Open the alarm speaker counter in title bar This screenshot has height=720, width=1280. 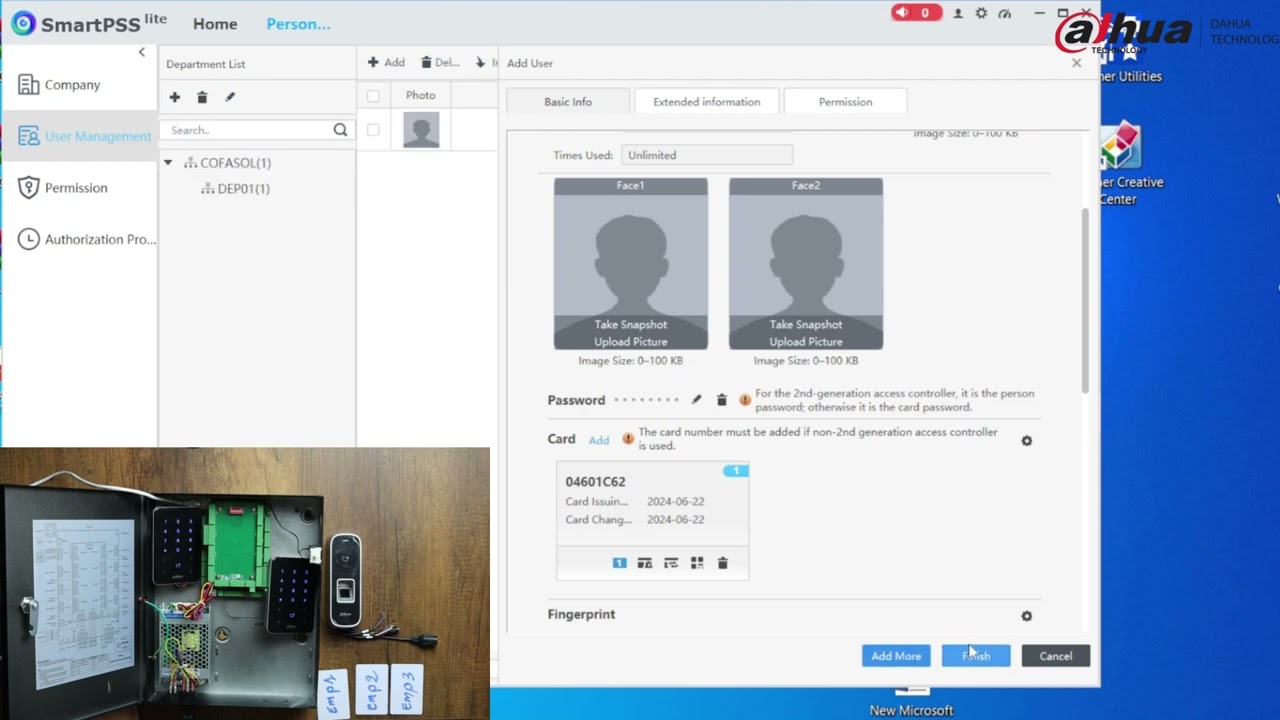pos(916,13)
